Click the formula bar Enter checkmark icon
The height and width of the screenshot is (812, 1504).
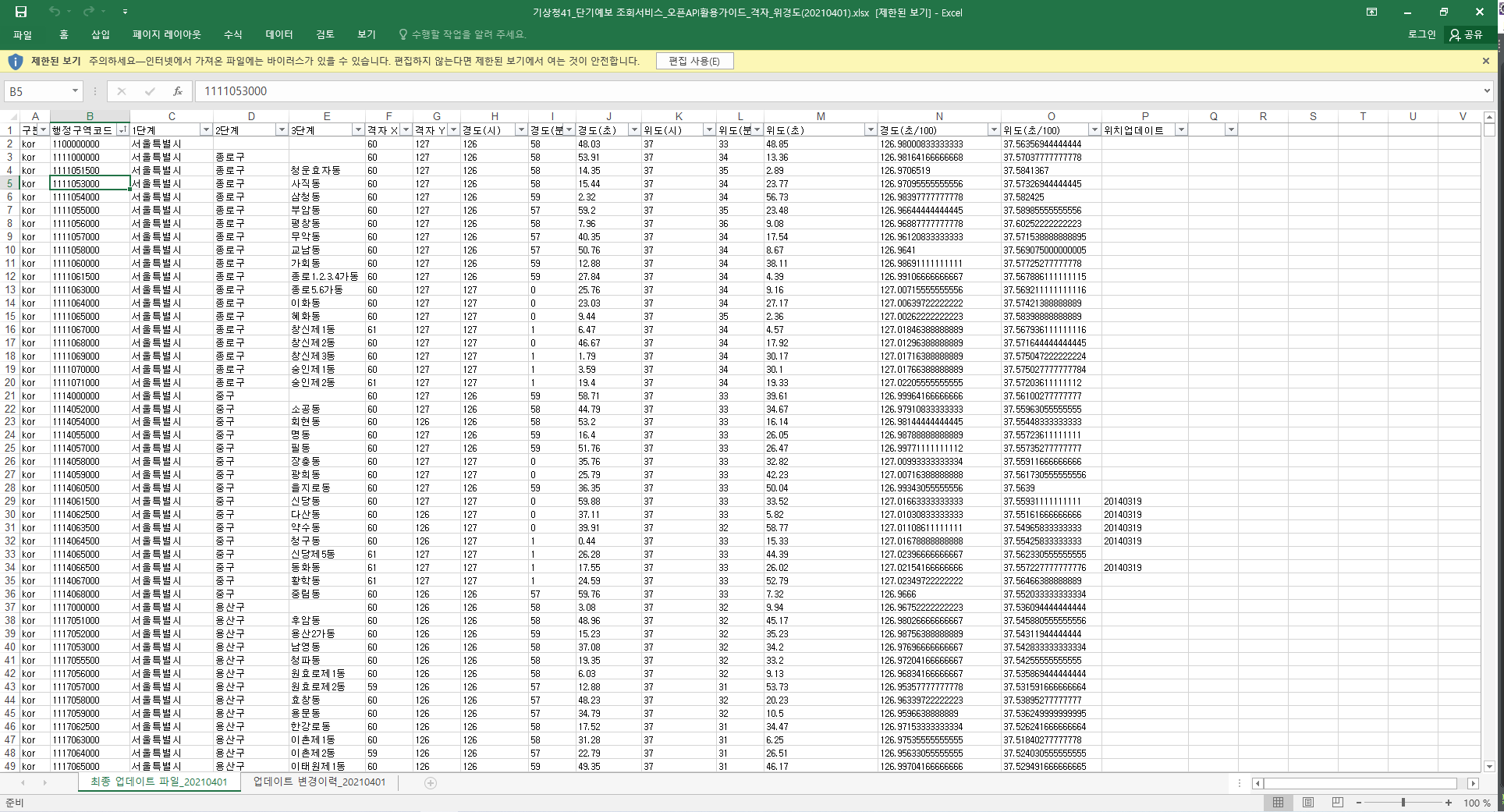pyautogui.click(x=150, y=91)
